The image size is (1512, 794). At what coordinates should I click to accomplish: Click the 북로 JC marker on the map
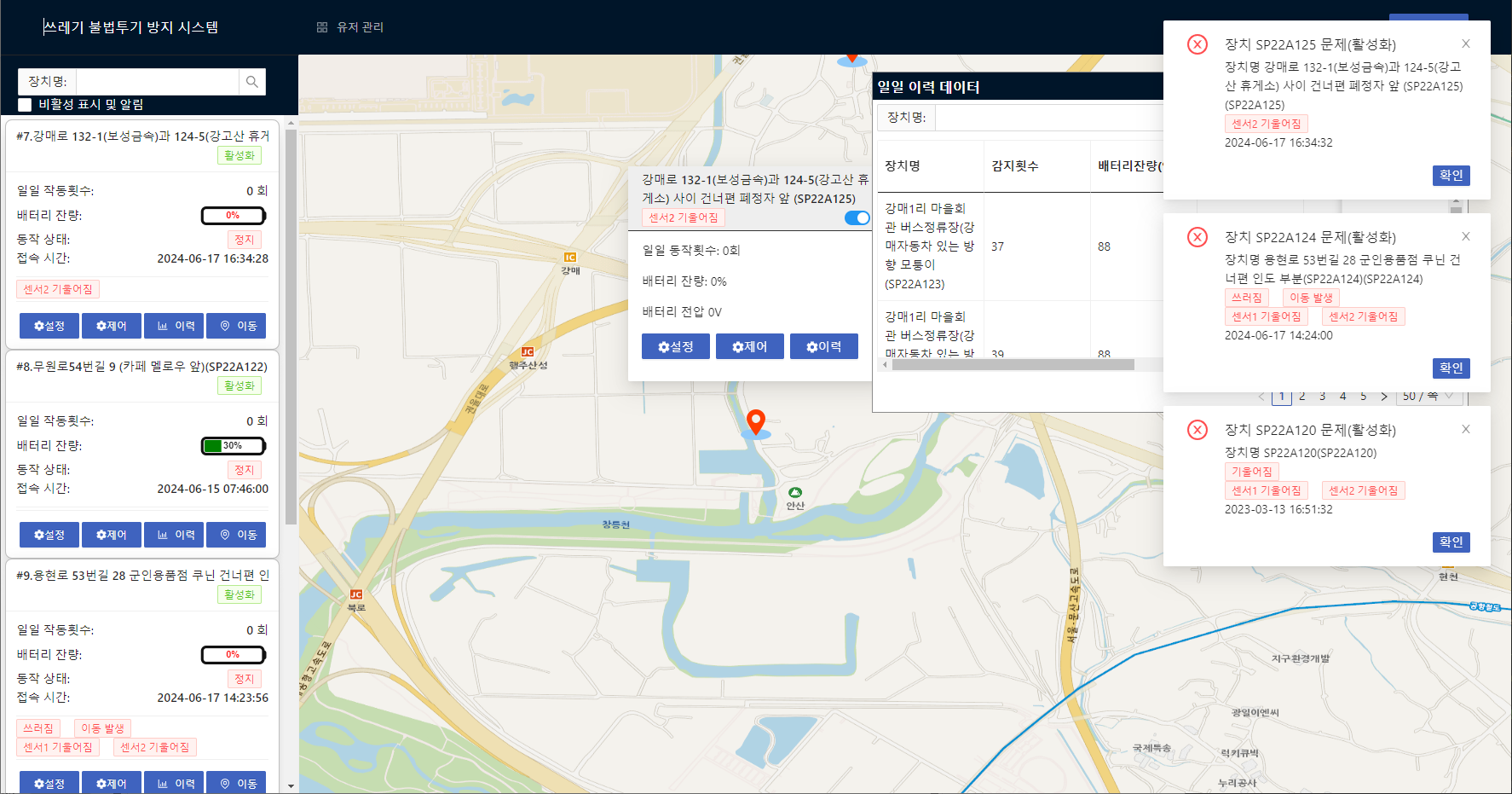tap(356, 594)
